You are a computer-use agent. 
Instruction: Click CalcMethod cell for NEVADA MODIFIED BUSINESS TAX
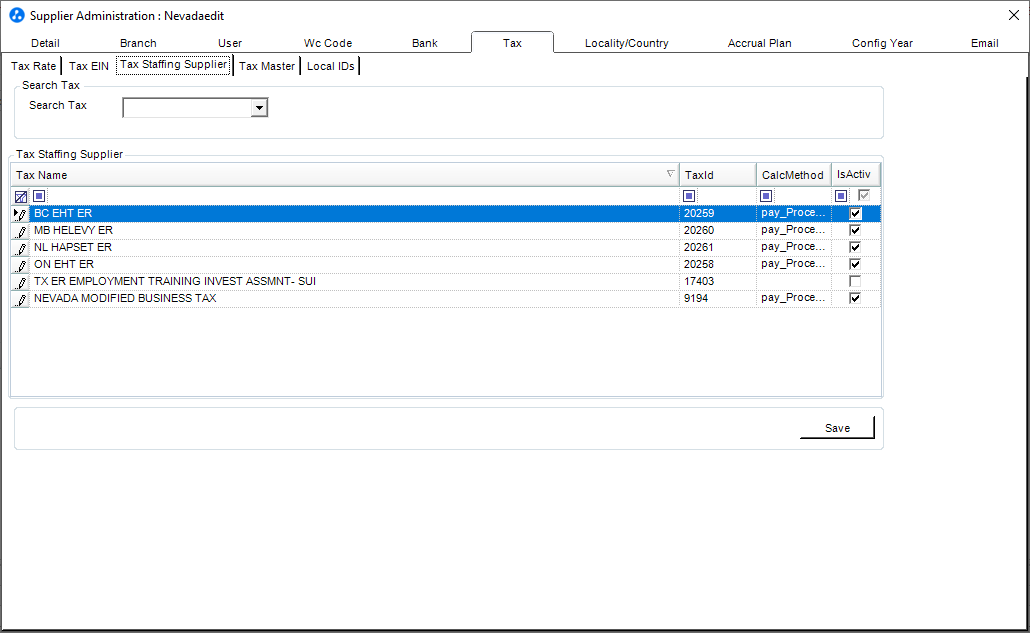click(794, 299)
